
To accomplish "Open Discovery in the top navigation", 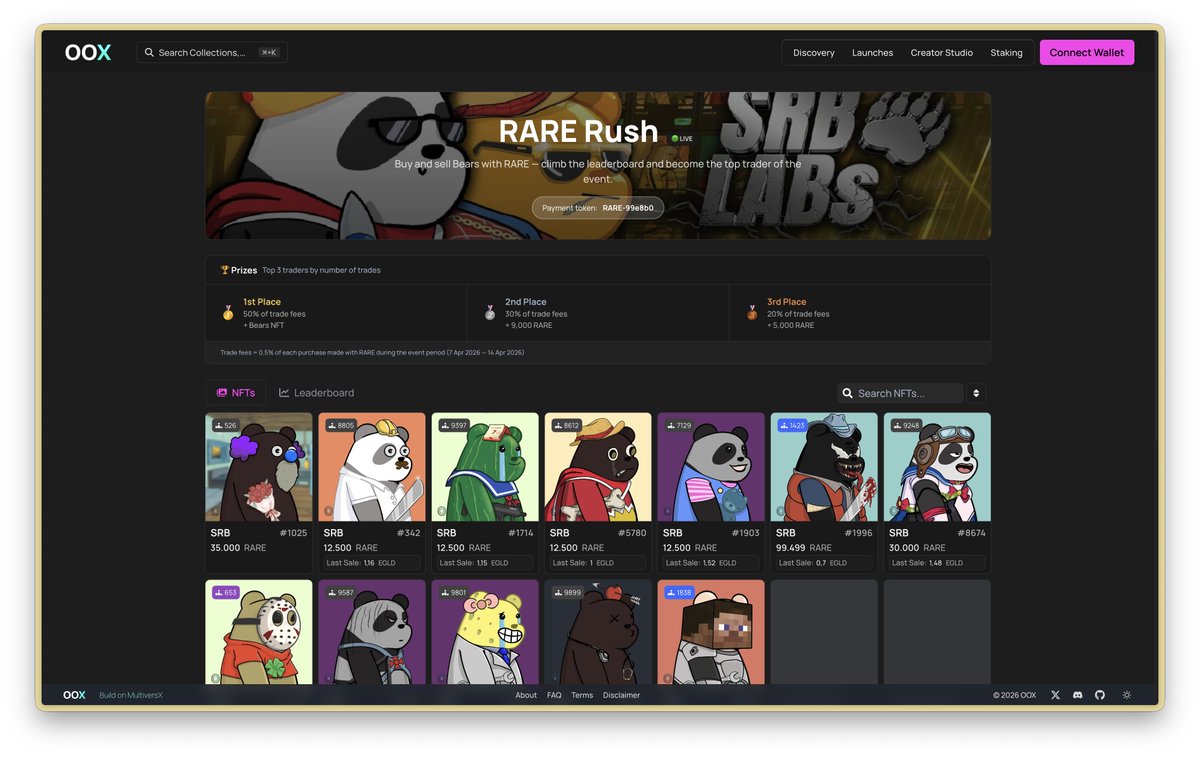I will point(814,53).
